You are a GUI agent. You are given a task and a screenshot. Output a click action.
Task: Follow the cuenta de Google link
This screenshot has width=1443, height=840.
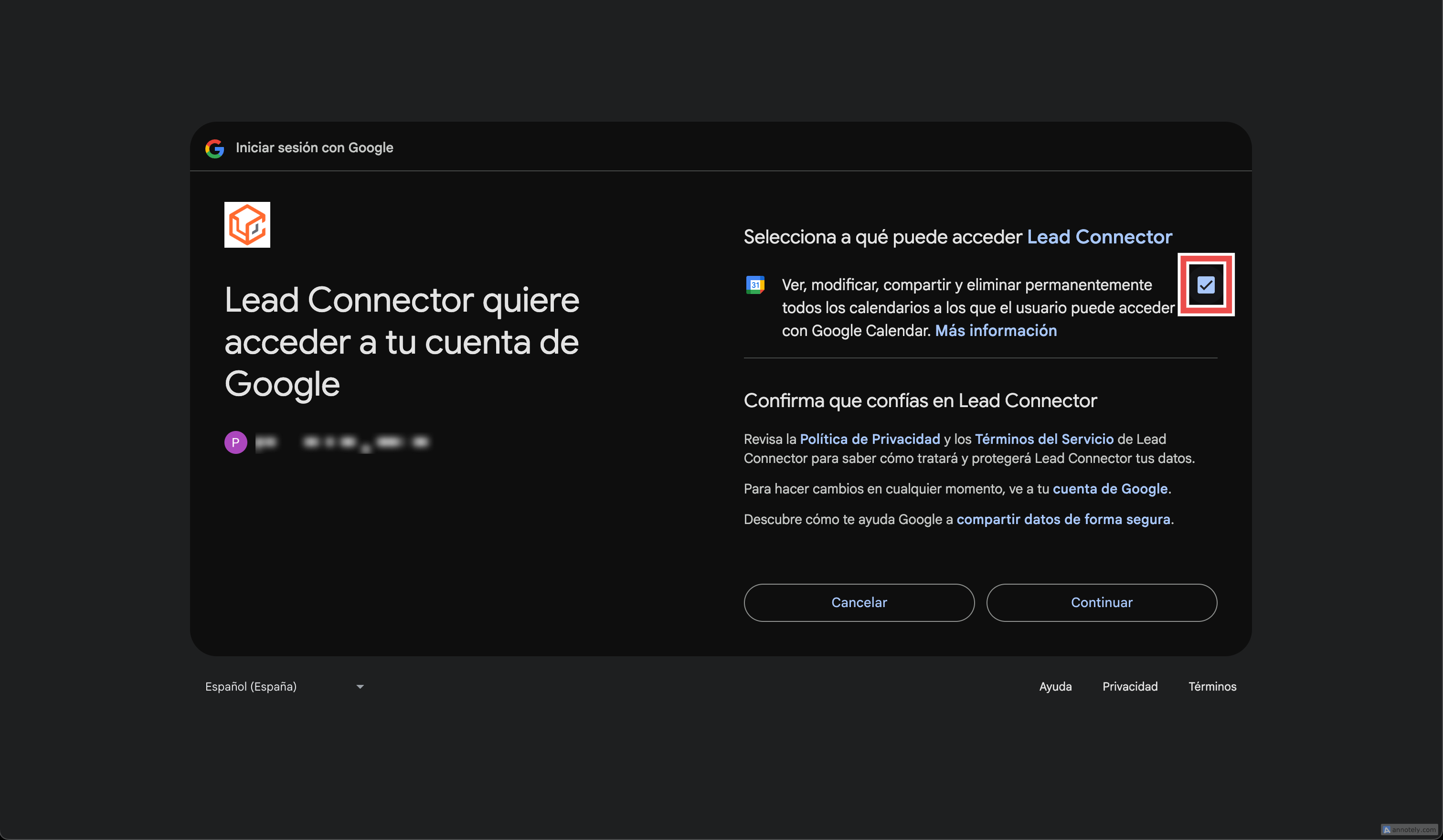click(x=1110, y=489)
